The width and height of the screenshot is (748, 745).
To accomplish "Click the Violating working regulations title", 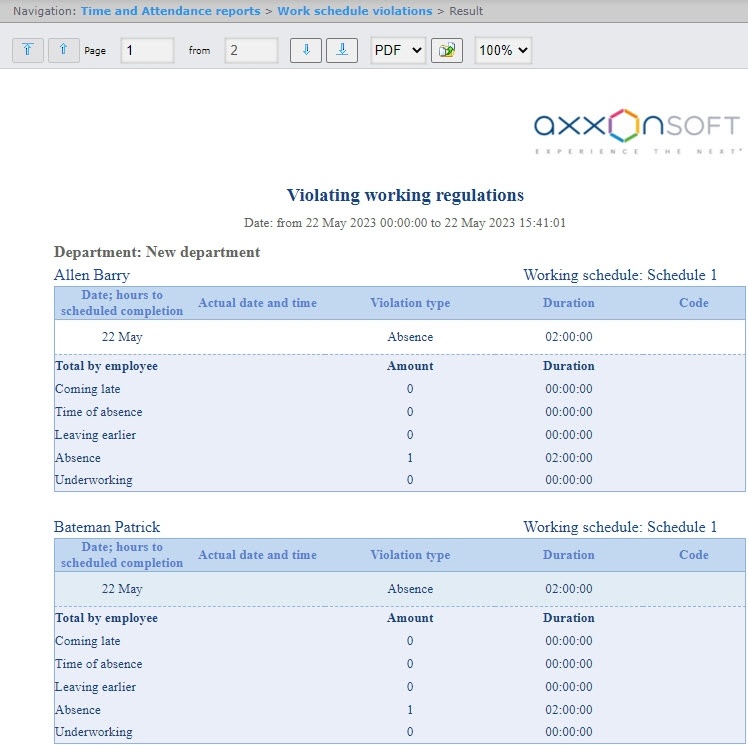I will pos(405,195).
